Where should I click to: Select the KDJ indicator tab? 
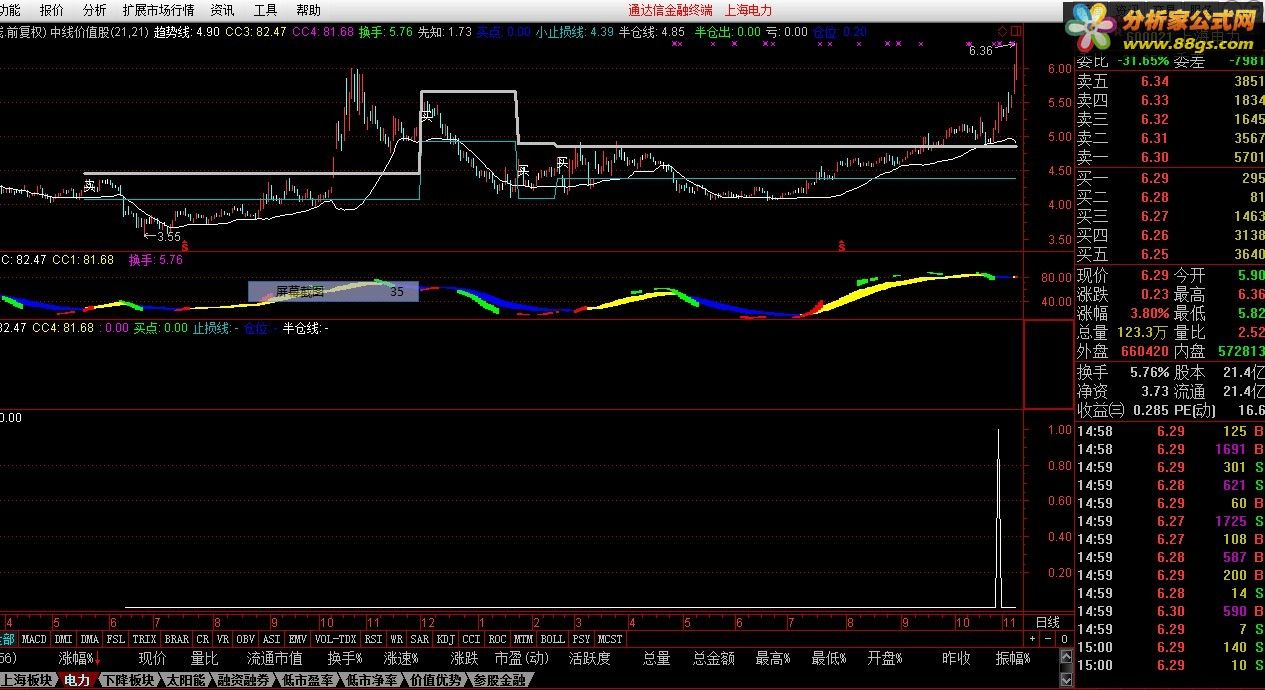coord(446,638)
